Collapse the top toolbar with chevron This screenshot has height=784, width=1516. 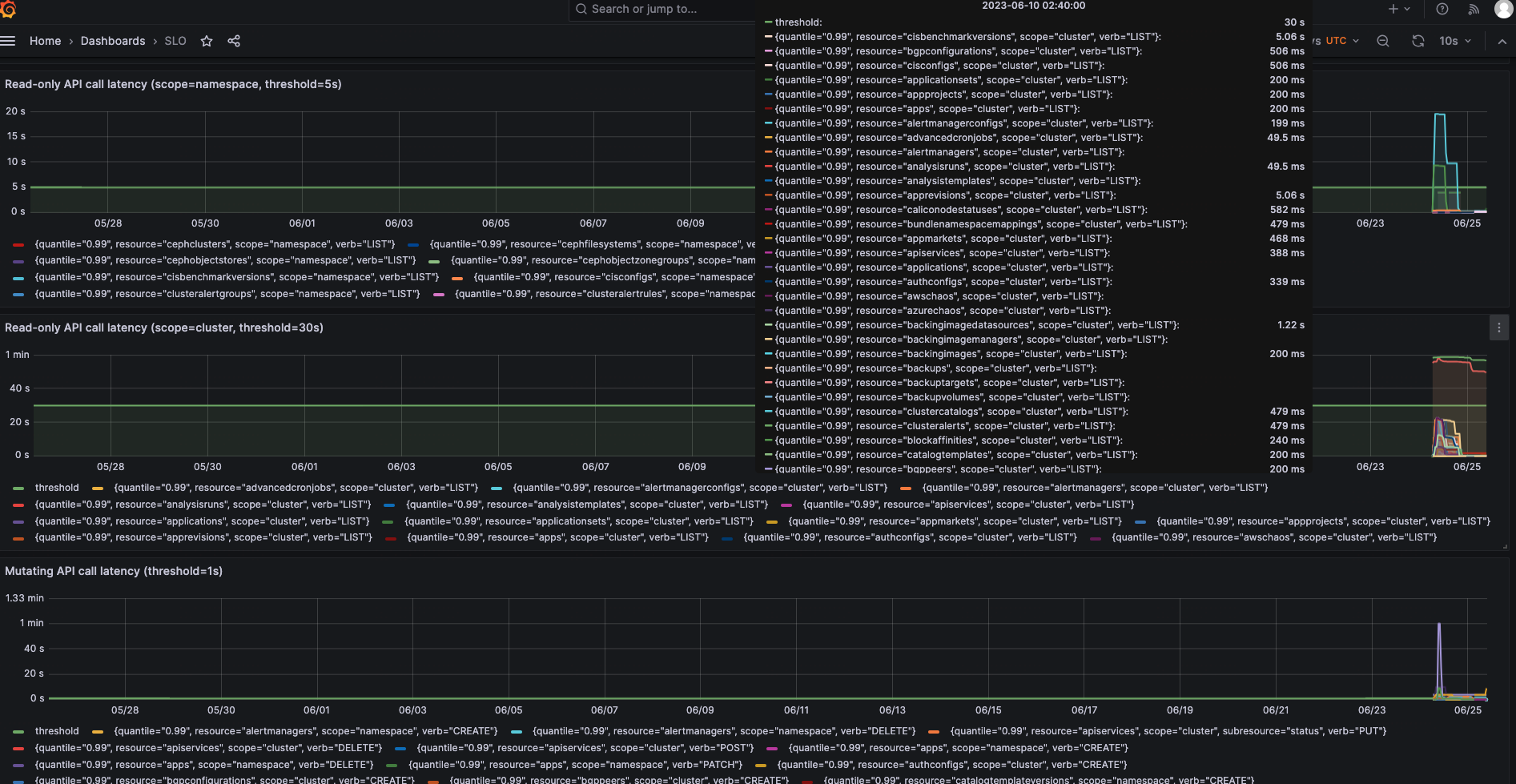(x=1502, y=41)
